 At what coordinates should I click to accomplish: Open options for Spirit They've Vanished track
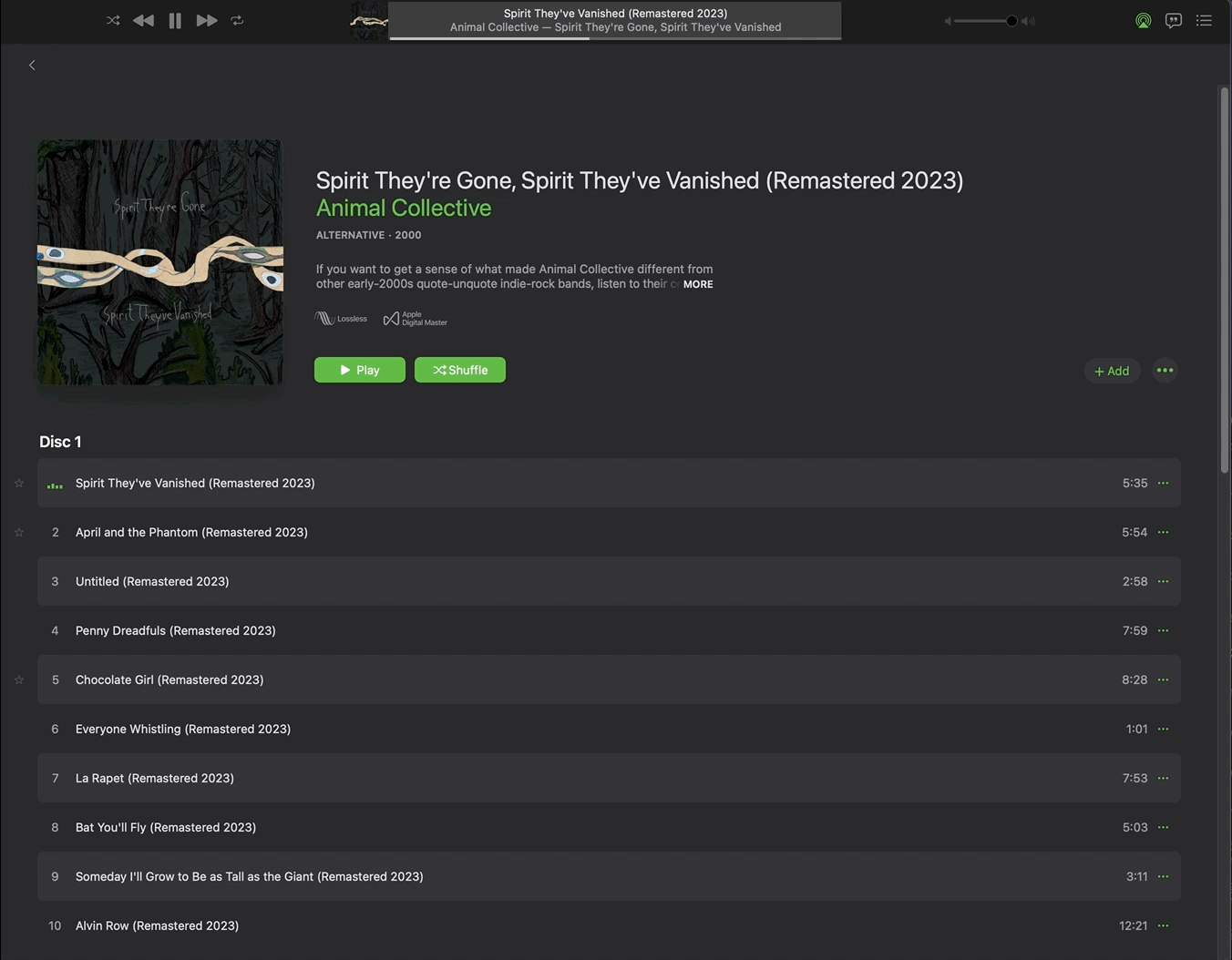[x=1163, y=483]
